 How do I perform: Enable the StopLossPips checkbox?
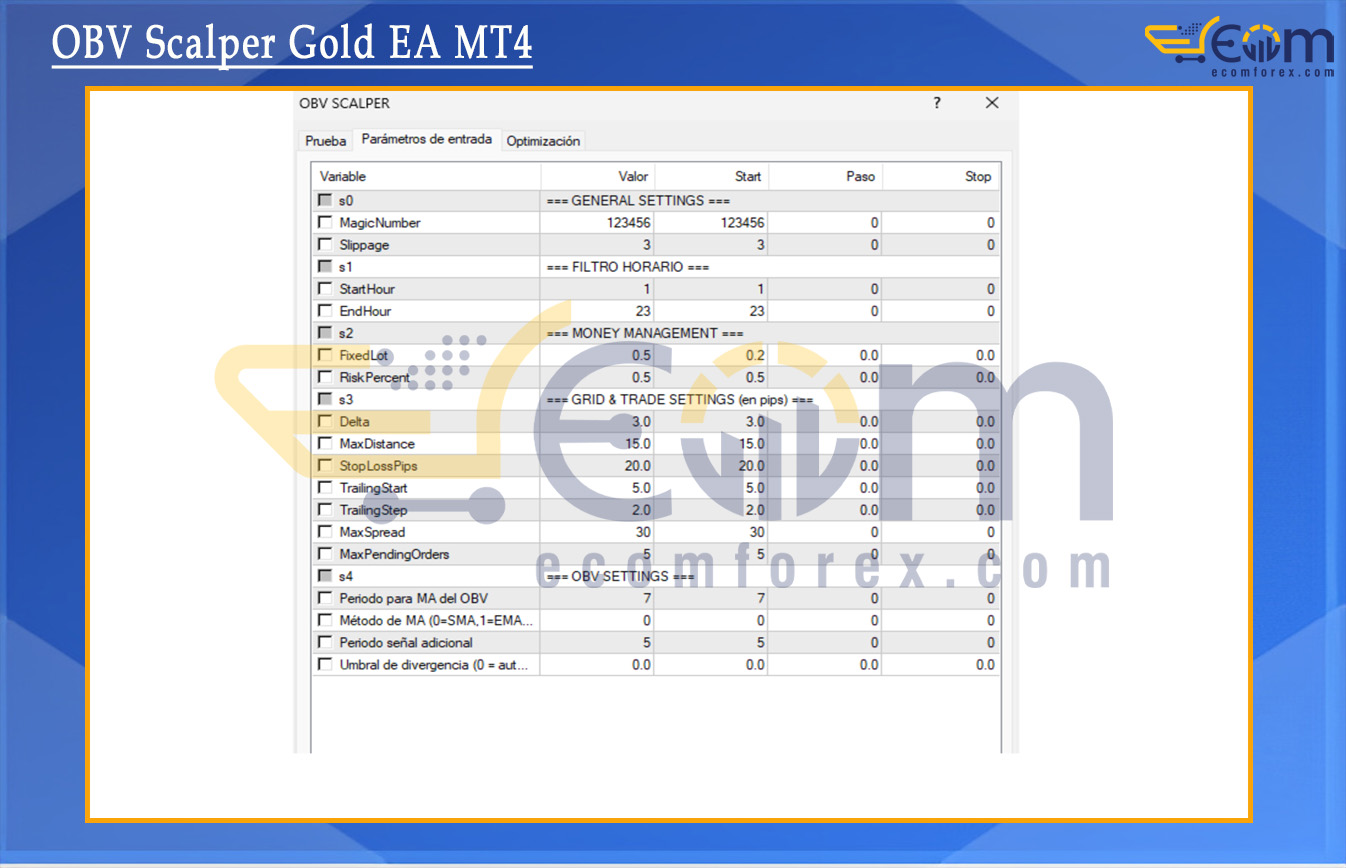[x=325, y=466]
